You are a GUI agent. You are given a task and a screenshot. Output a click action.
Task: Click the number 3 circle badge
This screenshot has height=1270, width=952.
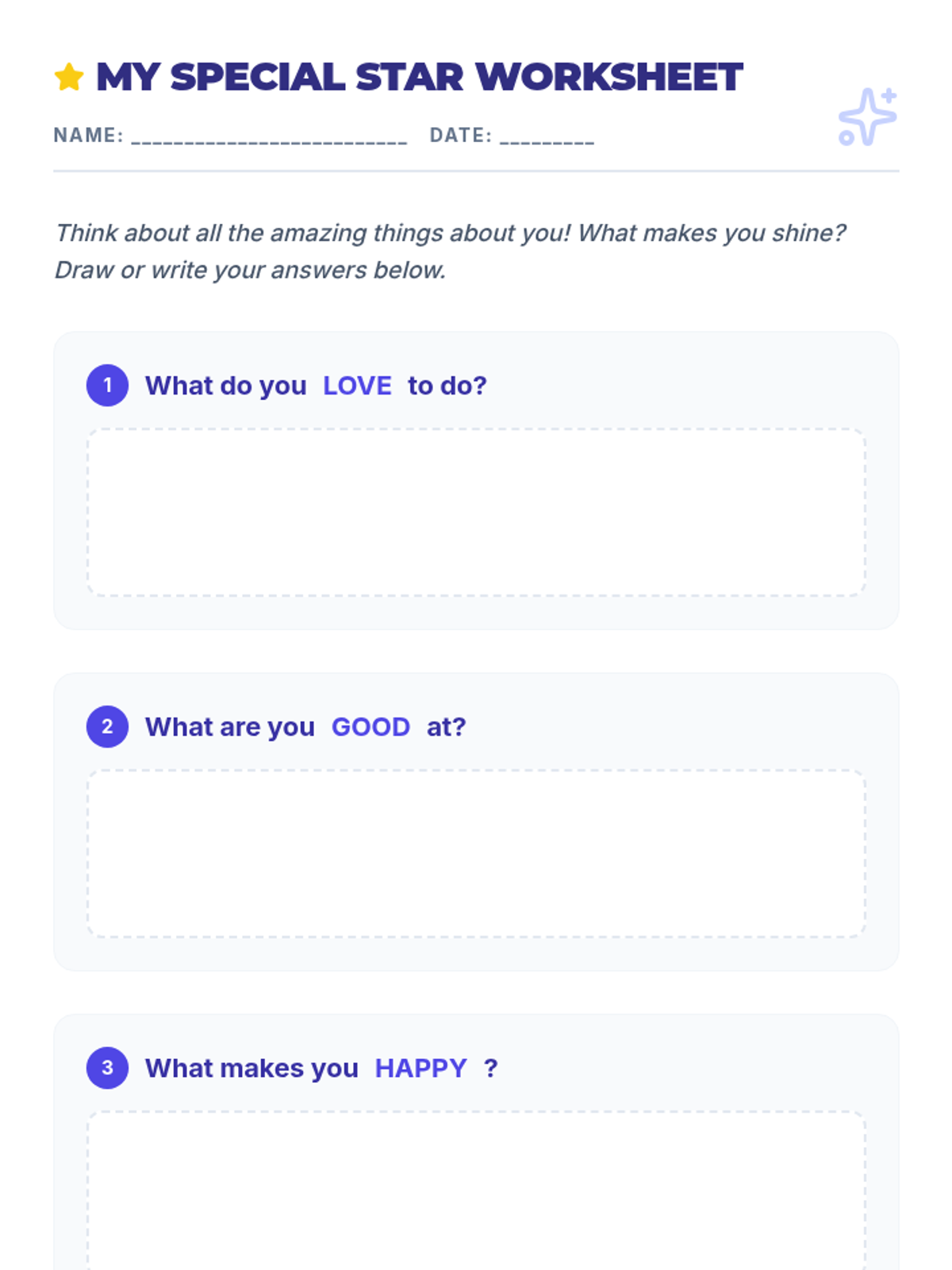(107, 1068)
